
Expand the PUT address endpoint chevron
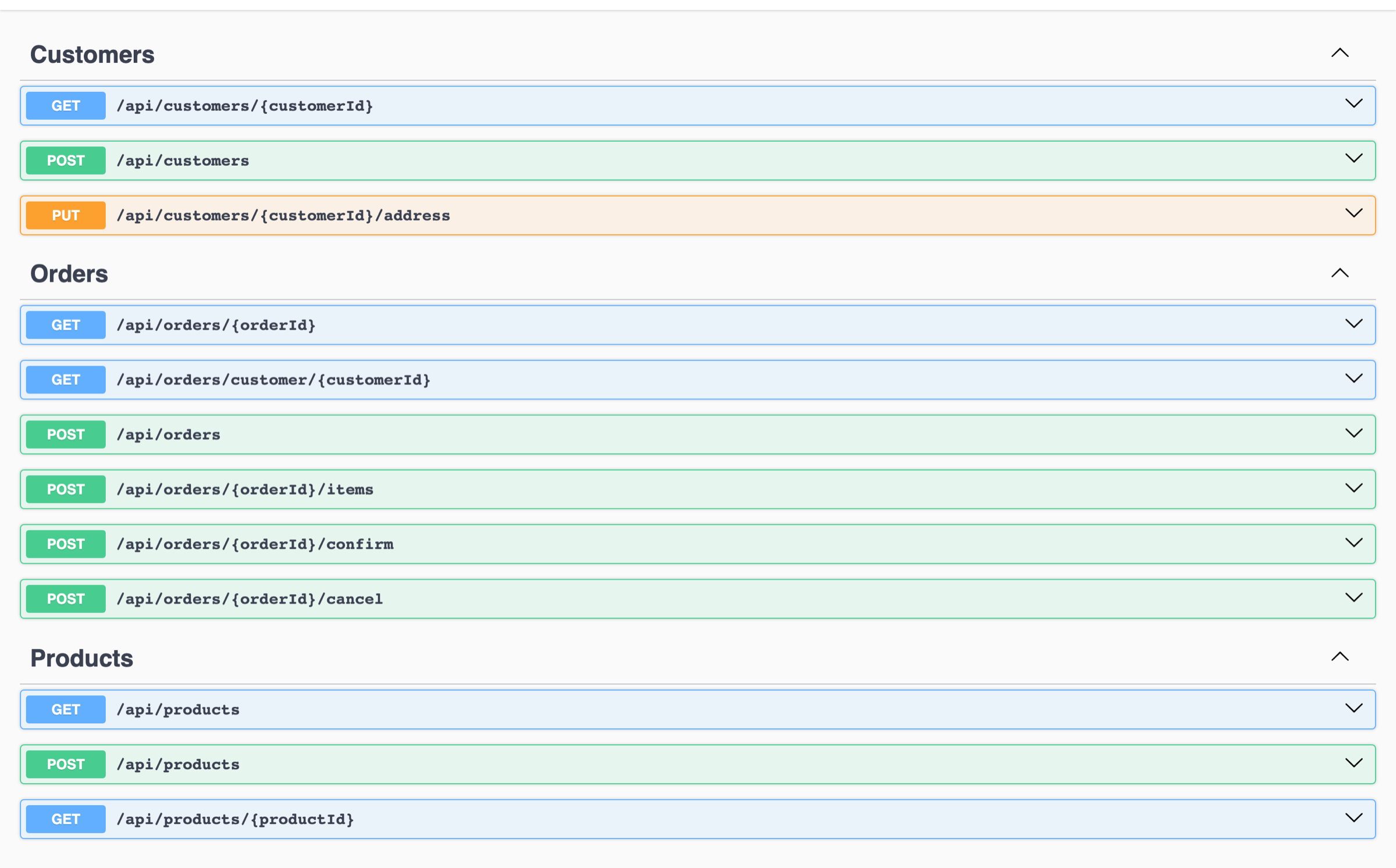[1354, 213]
